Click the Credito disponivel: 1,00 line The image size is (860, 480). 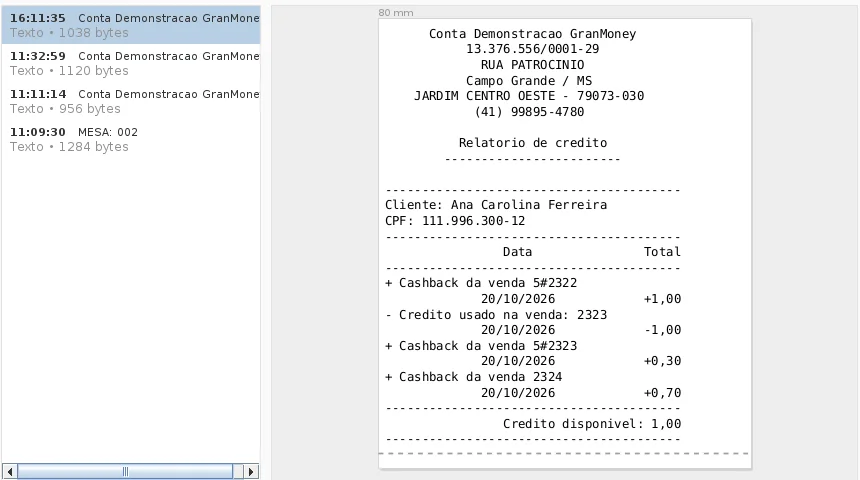592,424
